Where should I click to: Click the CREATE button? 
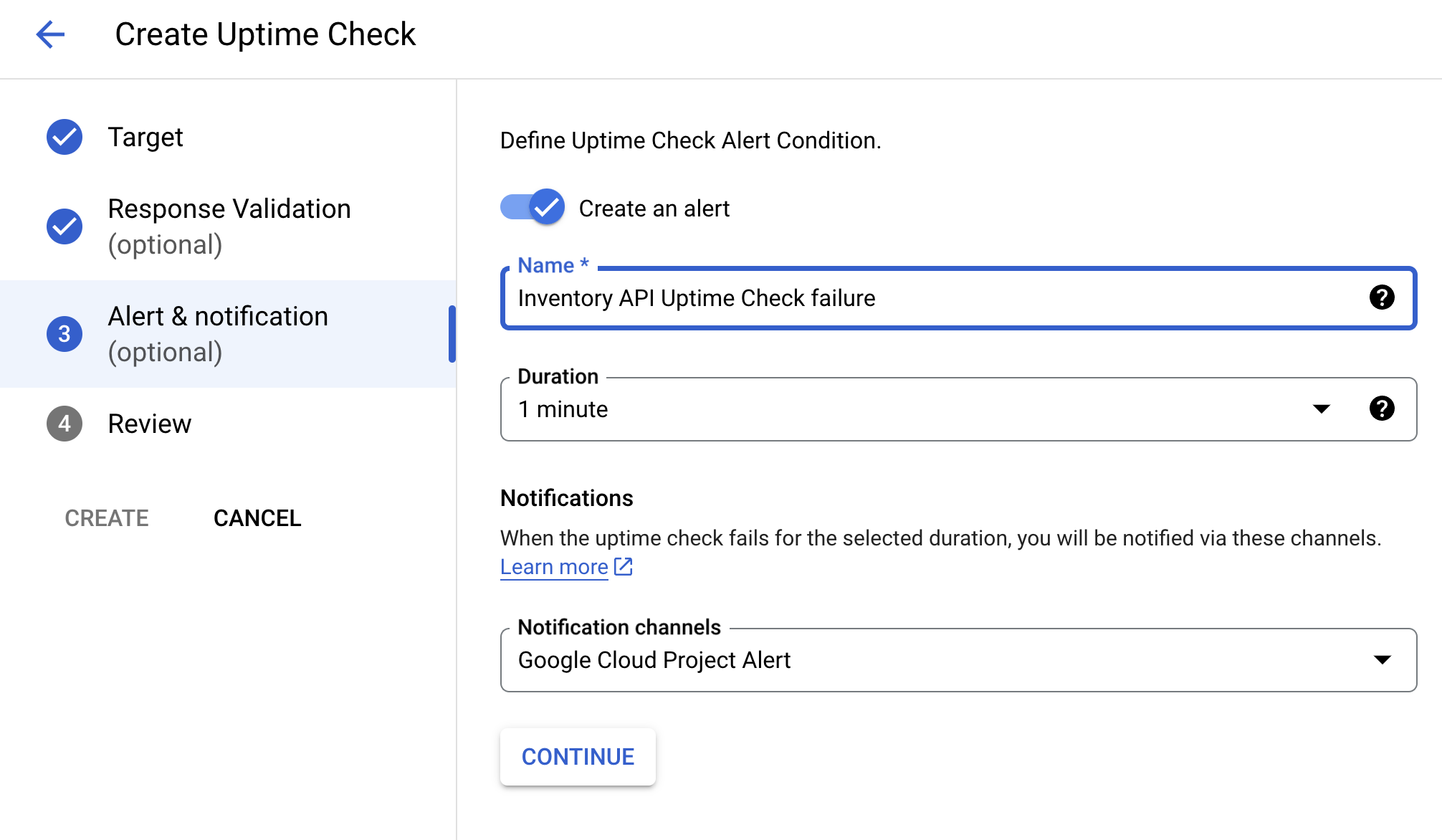coord(107,518)
